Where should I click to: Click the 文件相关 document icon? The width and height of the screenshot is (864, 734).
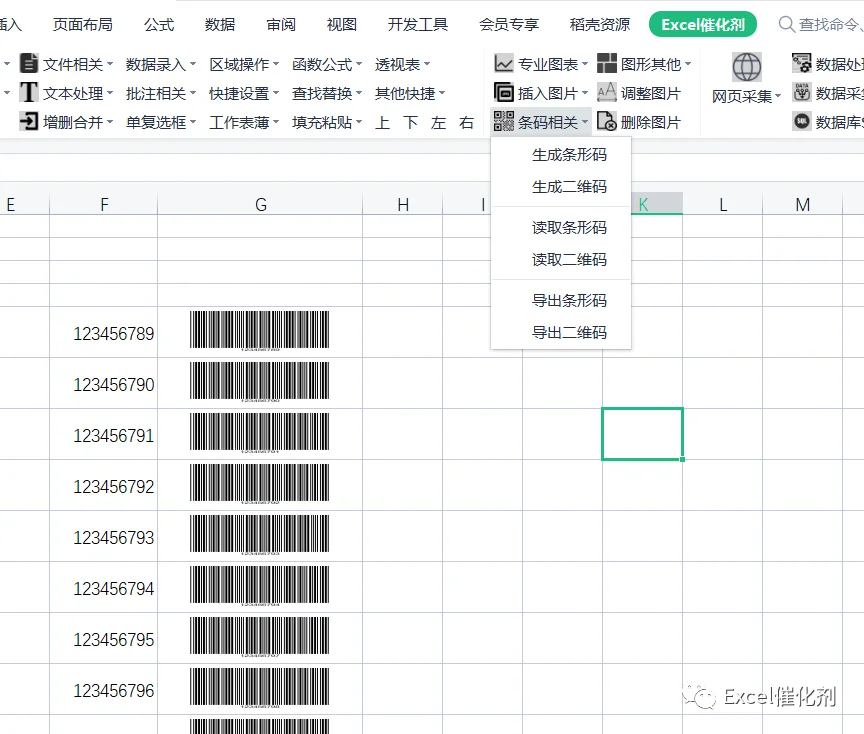click(29, 63)
